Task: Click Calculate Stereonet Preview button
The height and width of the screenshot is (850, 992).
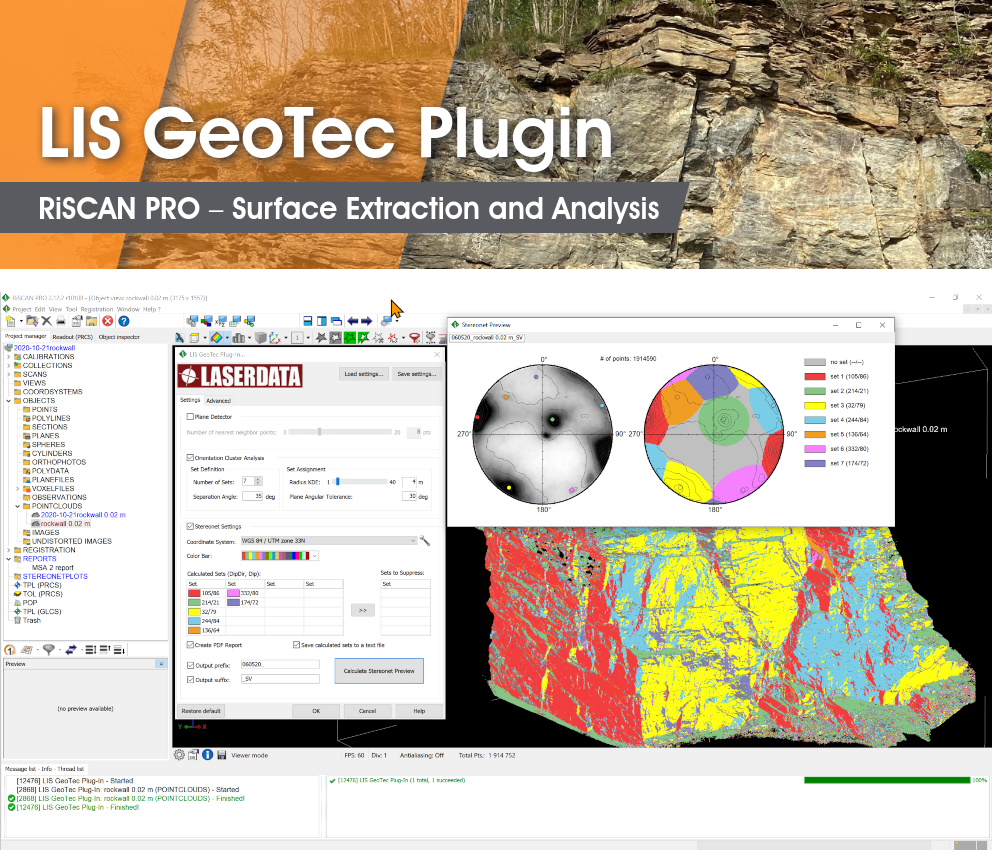Action: click(379, 671)
